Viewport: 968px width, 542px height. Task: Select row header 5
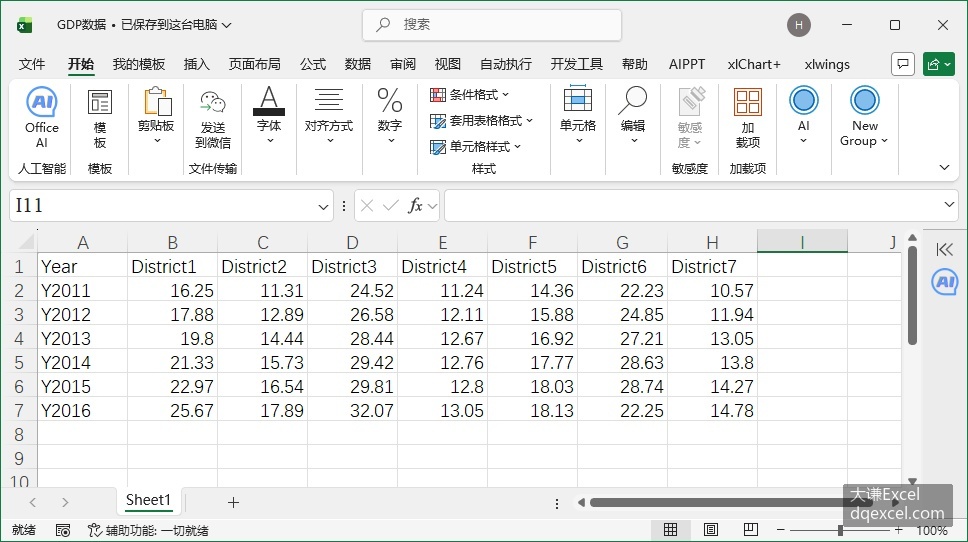19,362
